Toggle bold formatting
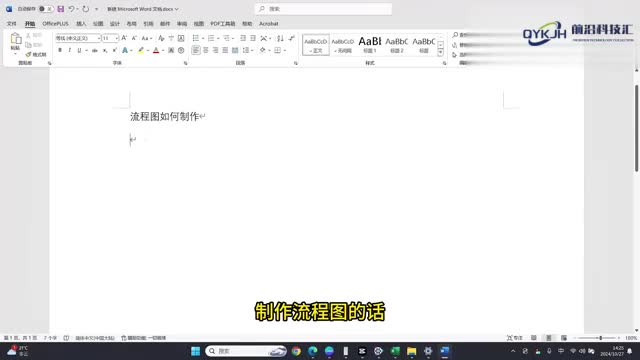This screenshot has width=640, height=360. tap(60, 50)
